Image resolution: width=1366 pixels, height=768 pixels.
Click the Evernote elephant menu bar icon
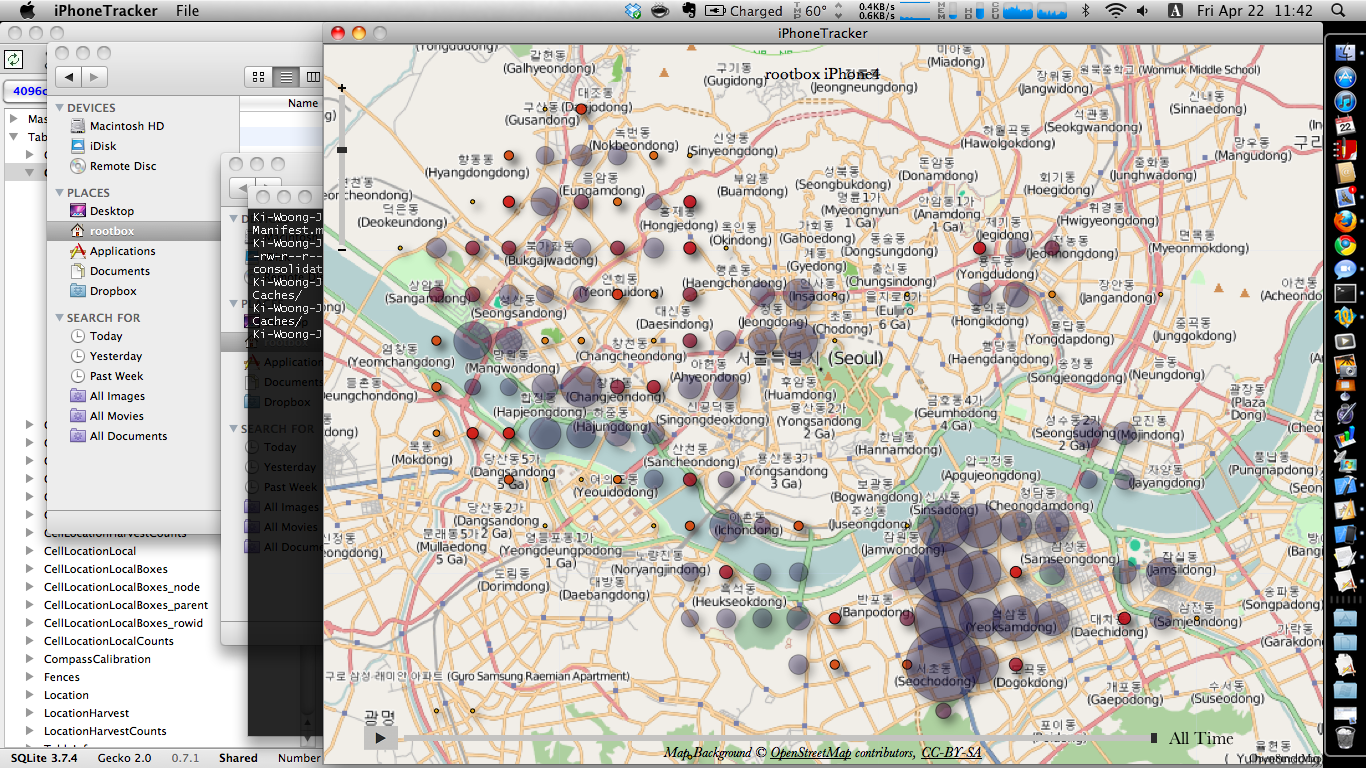click(688, 11)
